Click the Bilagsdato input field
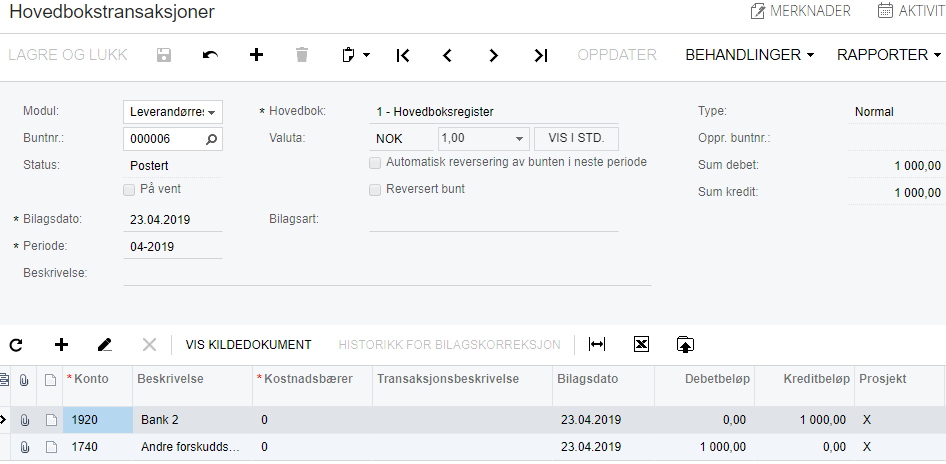Viewport: 946px width, 464px height. click(172, 219)
